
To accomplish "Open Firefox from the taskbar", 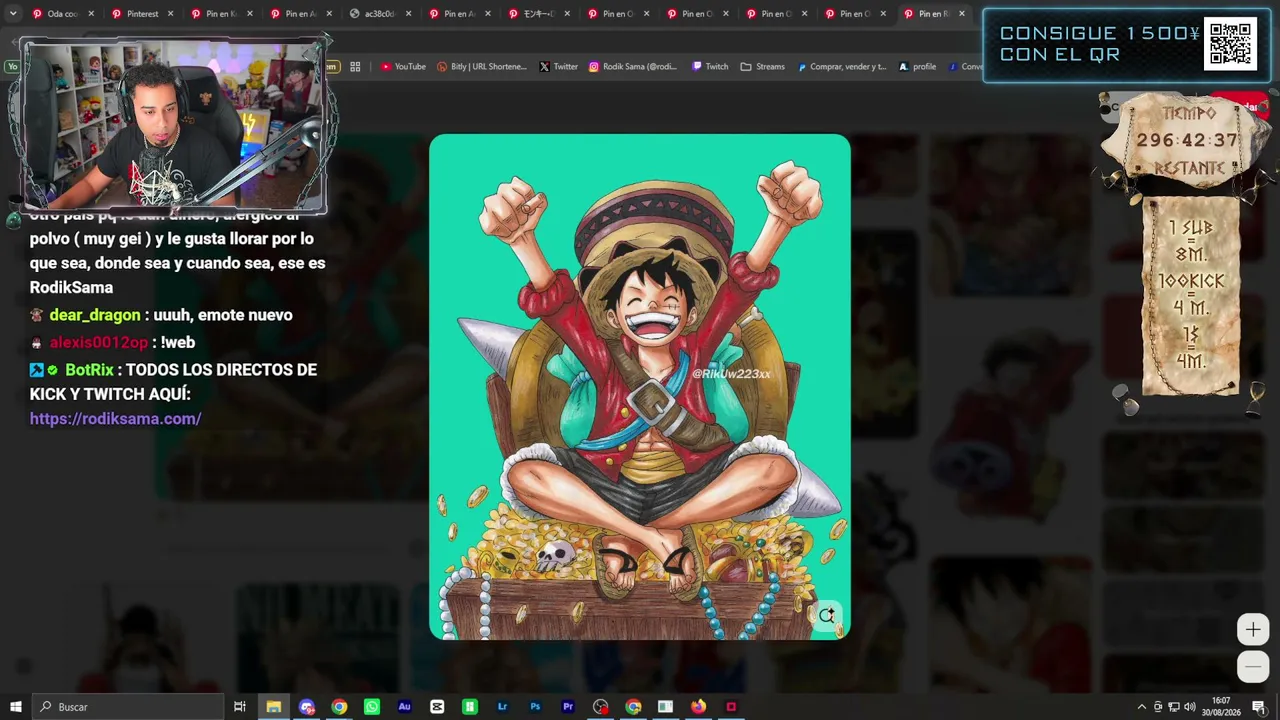I will click(x=698, y=707).
